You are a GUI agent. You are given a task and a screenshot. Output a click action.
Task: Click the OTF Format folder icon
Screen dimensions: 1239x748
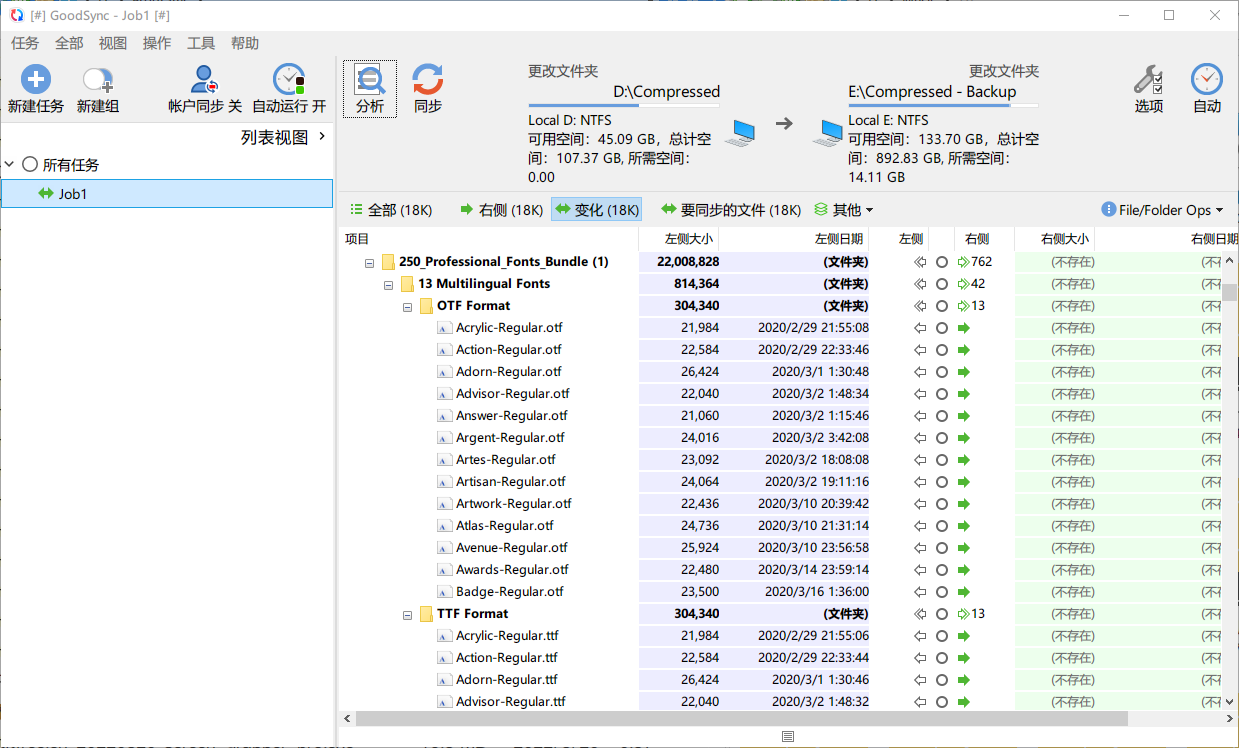426,306
